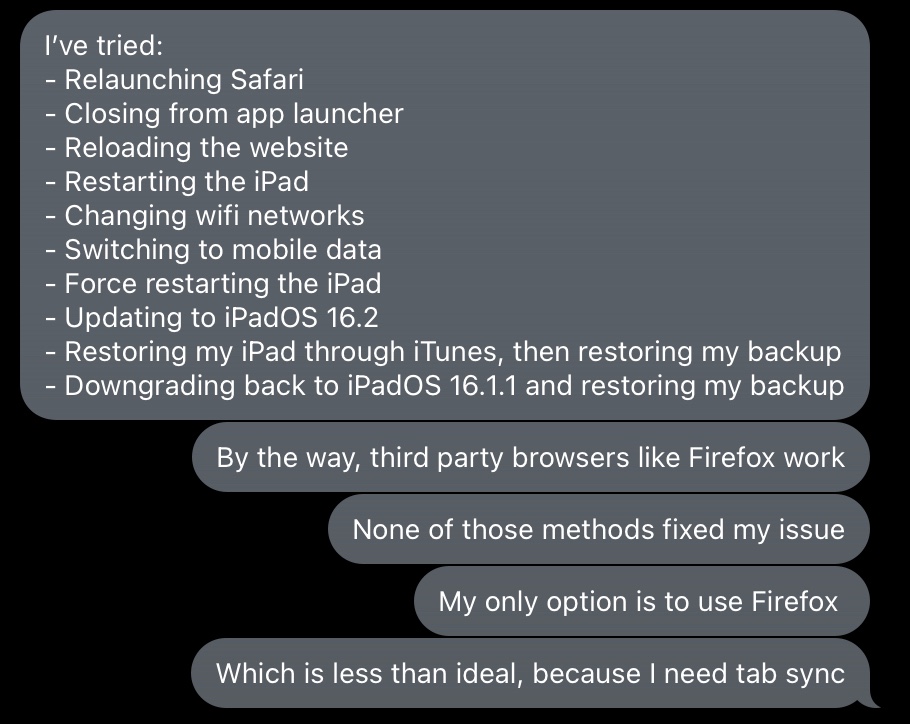Click the word "Safari" in first list item
Image resolution: width=910 pixels, height=724 pixels.
tap(267, 79)
